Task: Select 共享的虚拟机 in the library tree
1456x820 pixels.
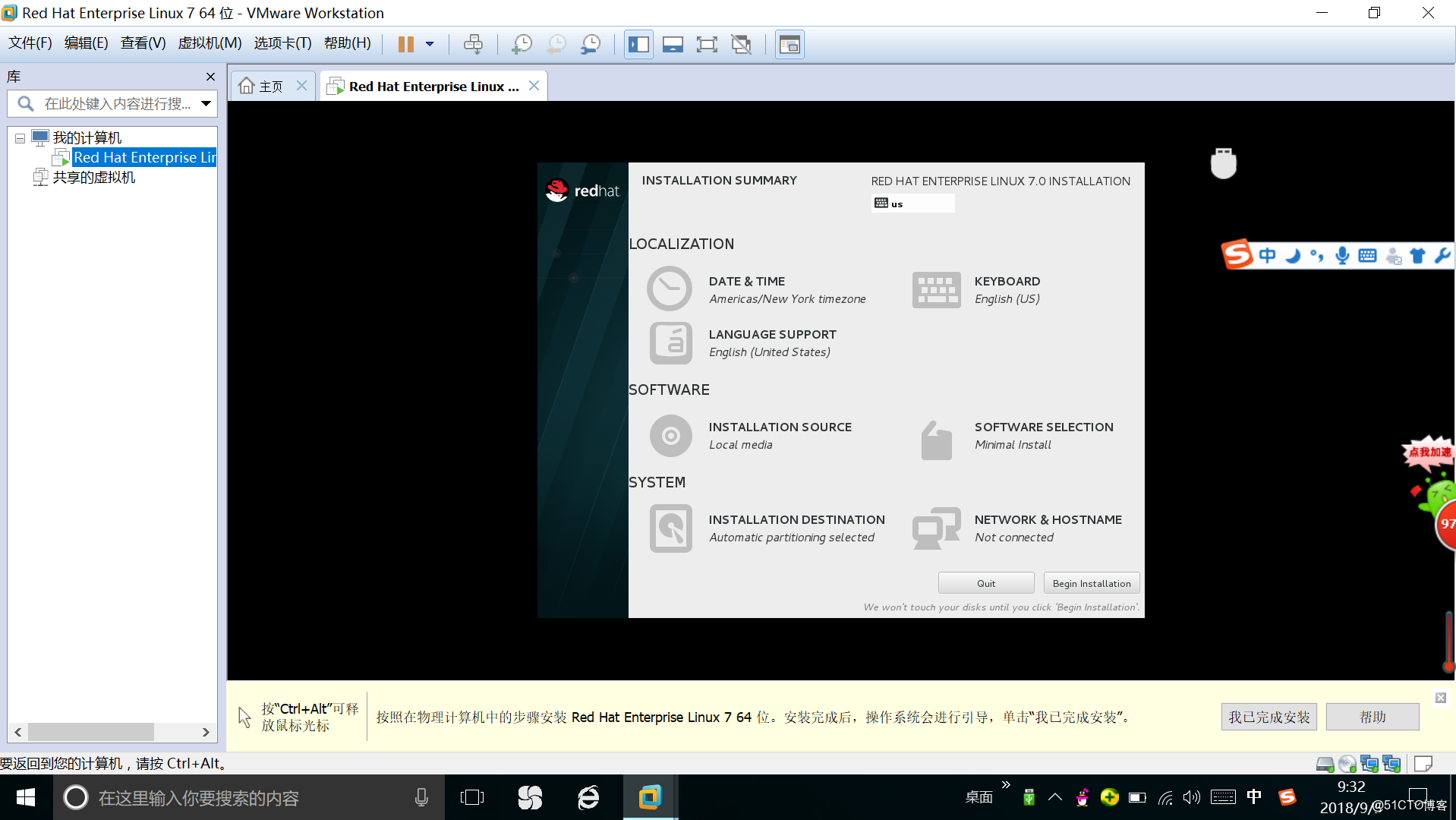Action: tap(93, 177)
